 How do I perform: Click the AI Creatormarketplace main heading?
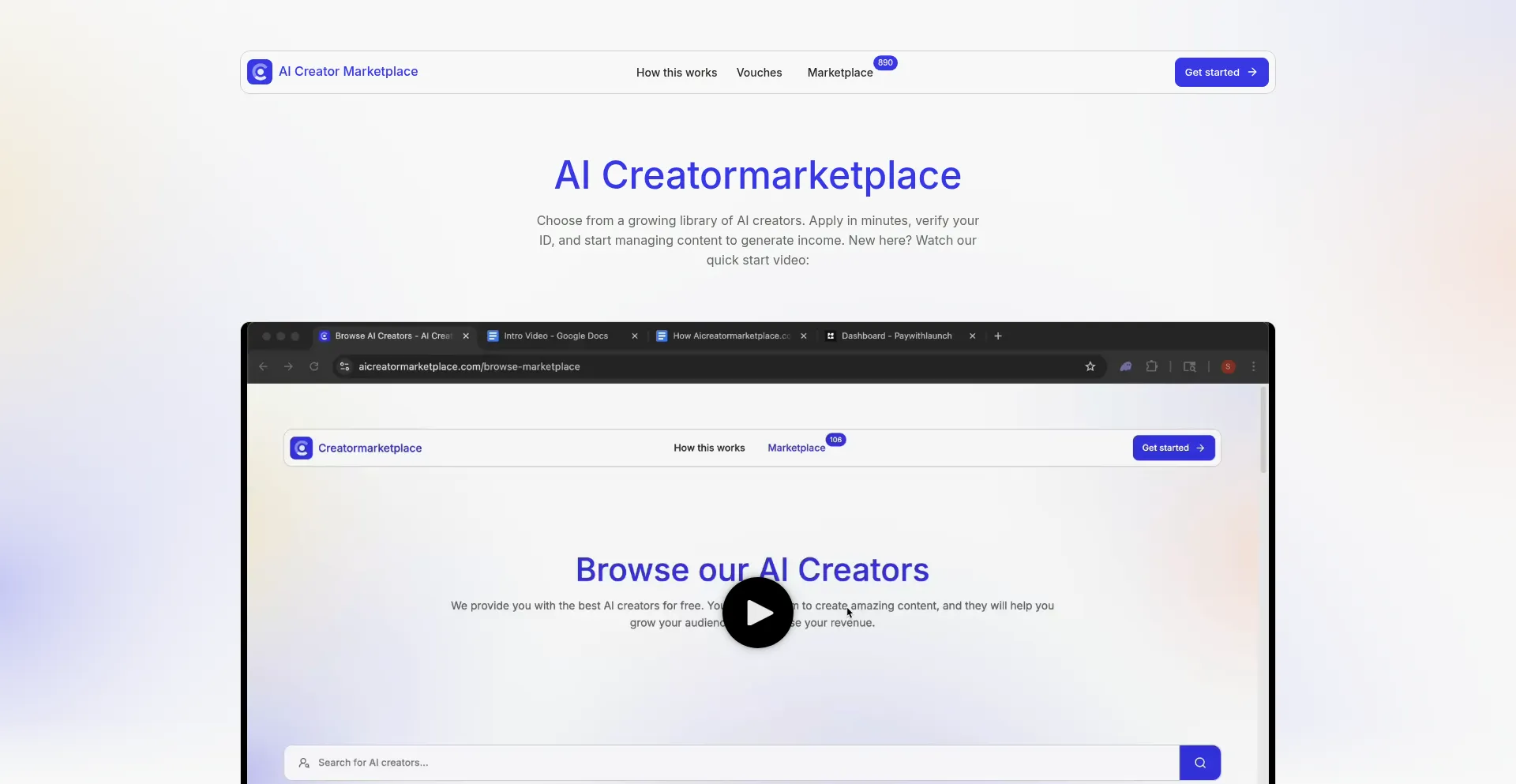point(758,175)
